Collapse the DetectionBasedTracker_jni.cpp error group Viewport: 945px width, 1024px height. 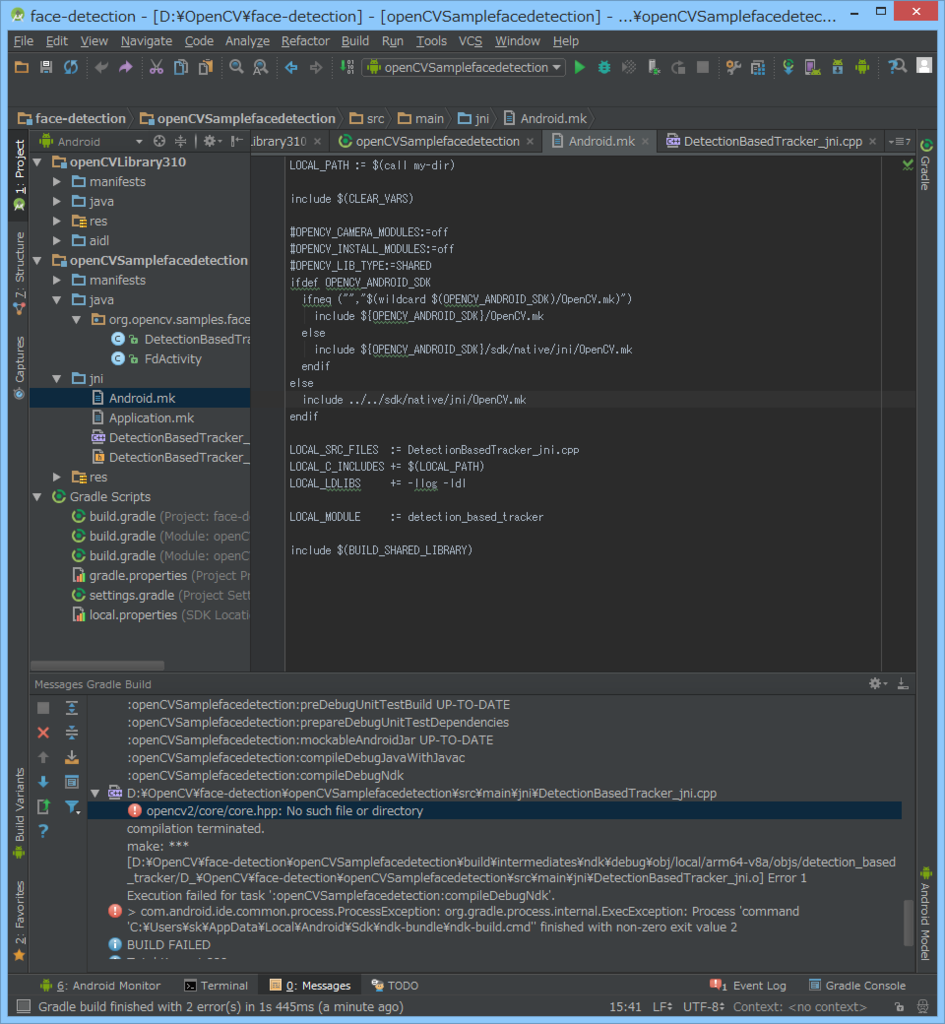(x=95, y=793)
